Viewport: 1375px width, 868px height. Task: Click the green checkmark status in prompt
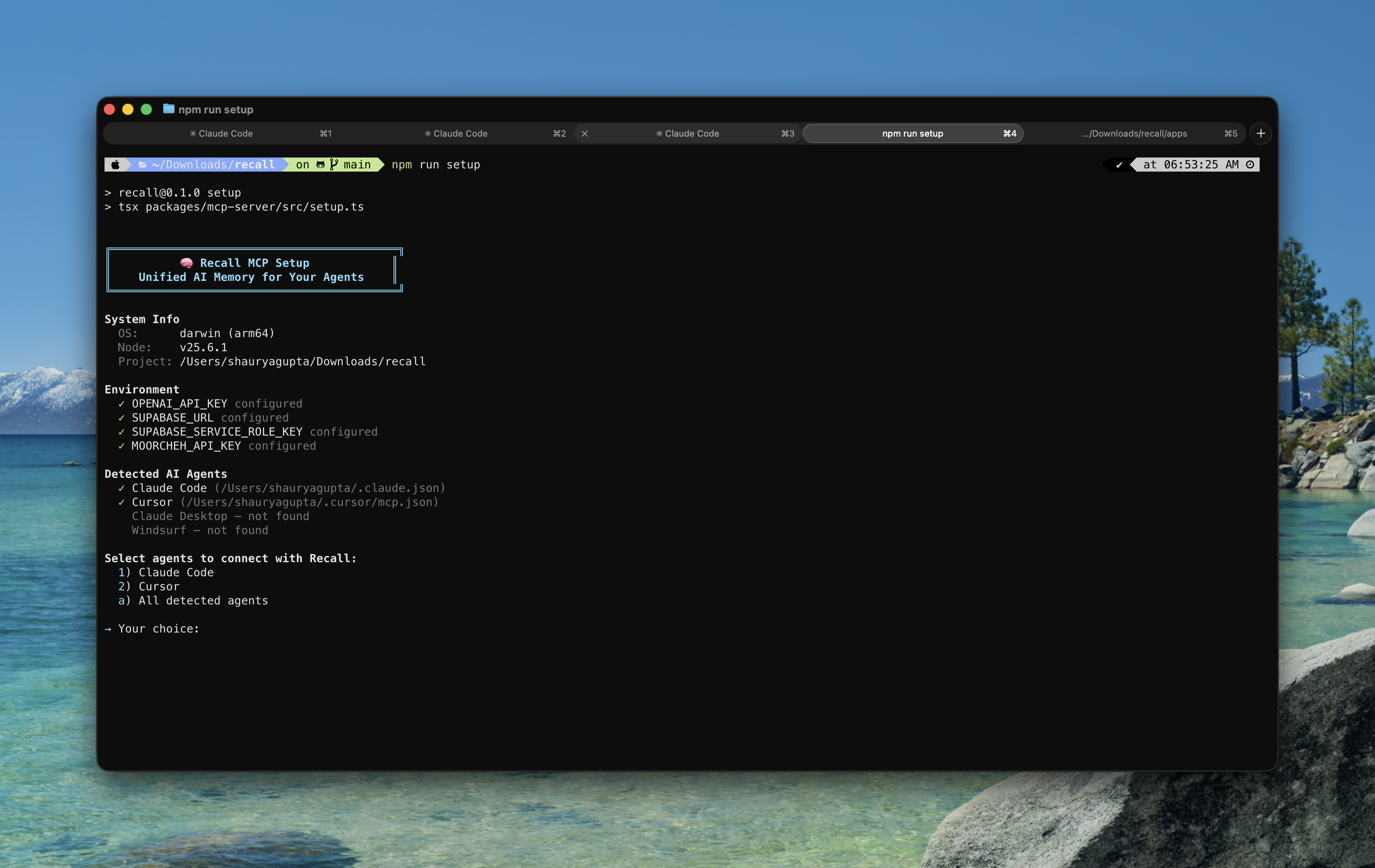(x=1119, y=165)
